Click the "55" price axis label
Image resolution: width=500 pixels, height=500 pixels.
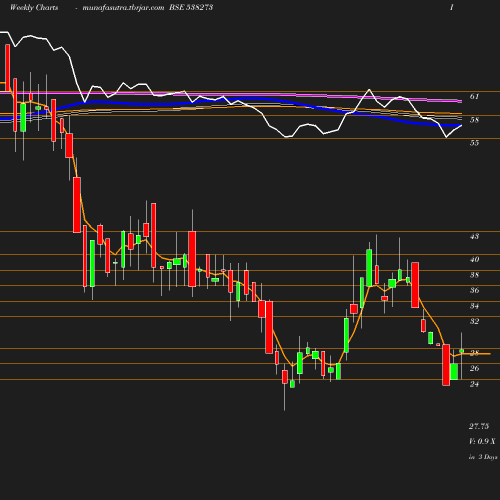click(x=474, y=143)
